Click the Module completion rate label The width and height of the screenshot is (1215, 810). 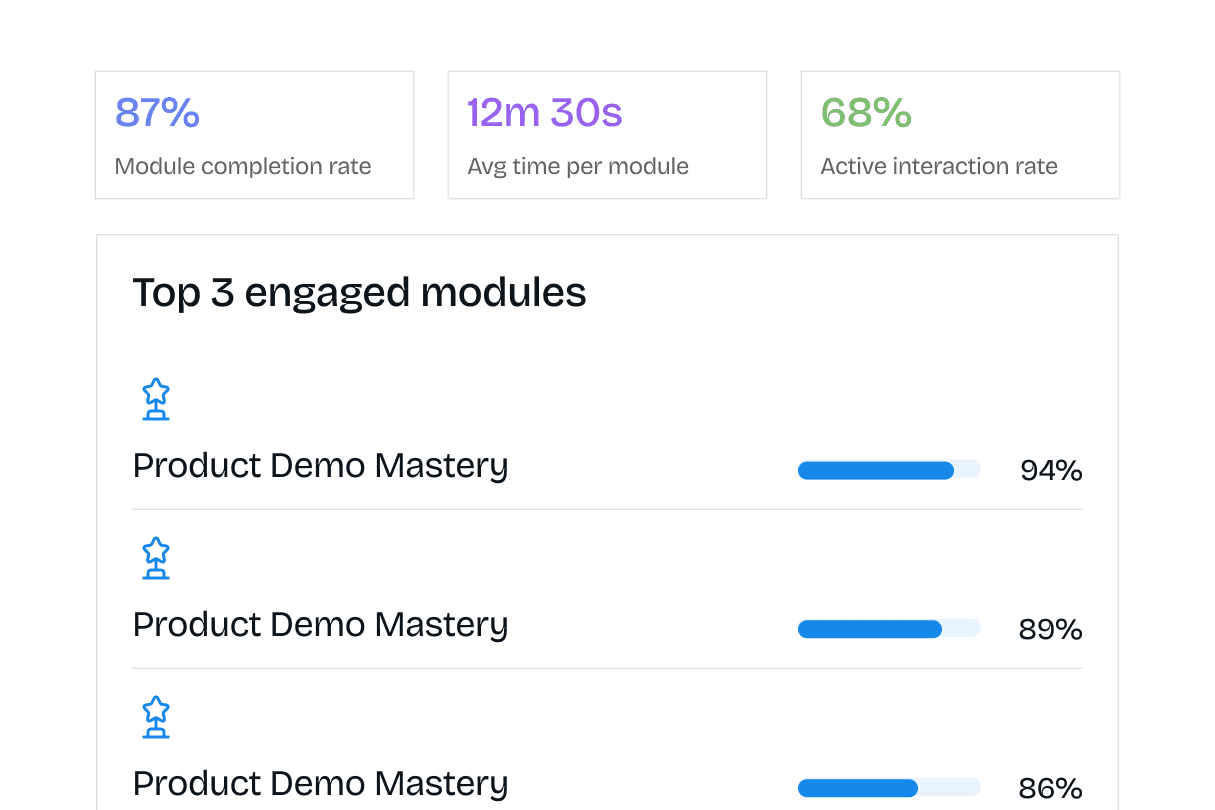243,166
